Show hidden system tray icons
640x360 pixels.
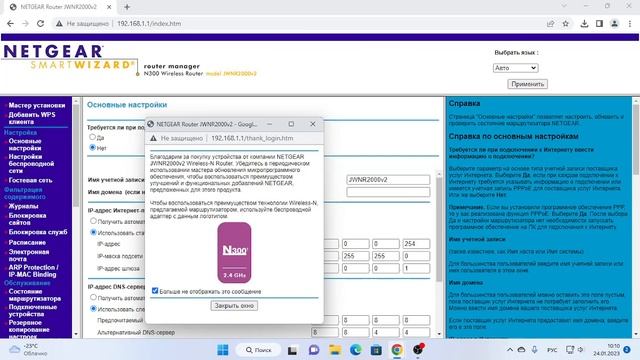(x=510, y=350)
